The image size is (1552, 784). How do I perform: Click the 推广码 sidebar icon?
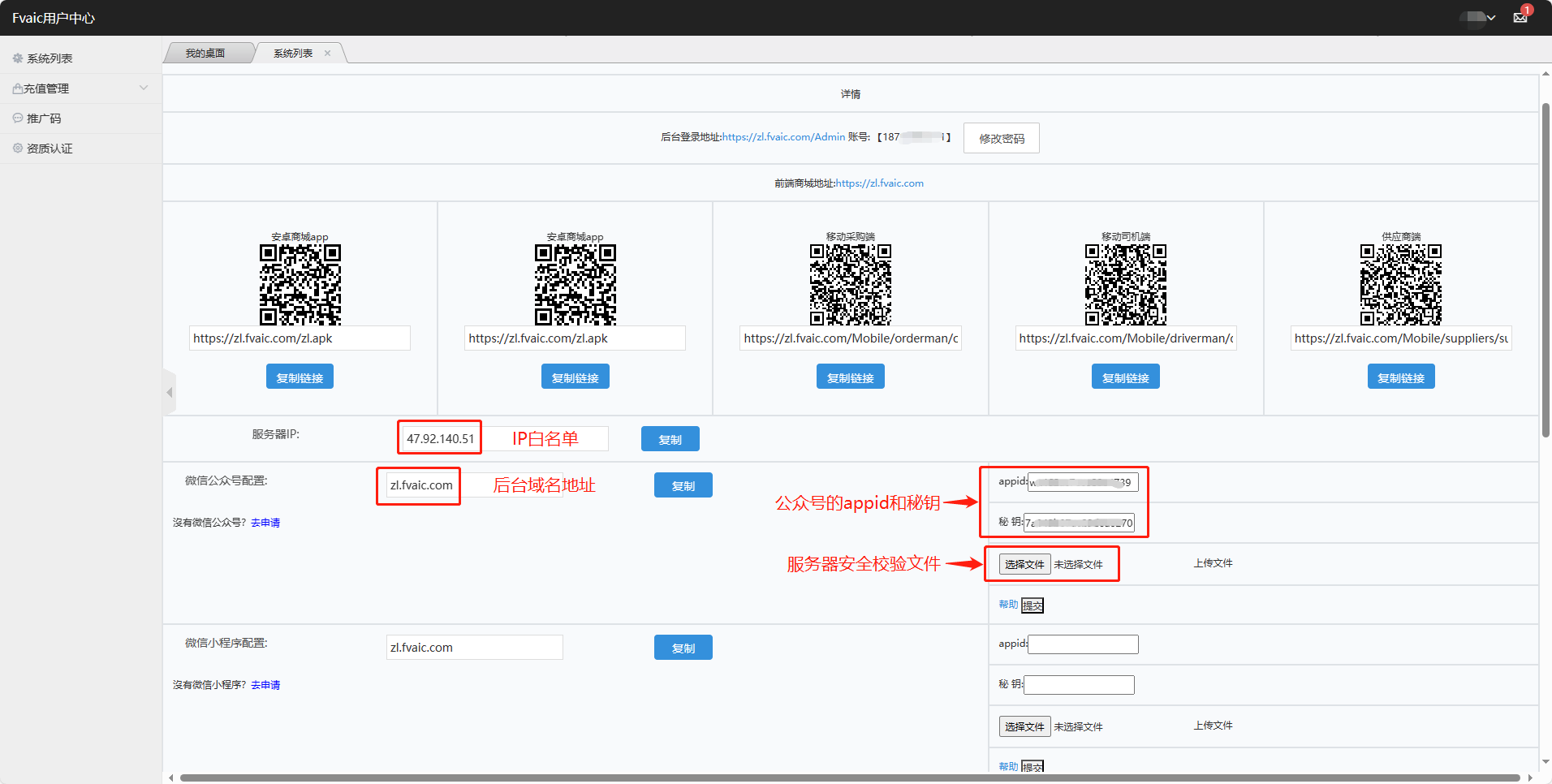click(x=18, y=118)
